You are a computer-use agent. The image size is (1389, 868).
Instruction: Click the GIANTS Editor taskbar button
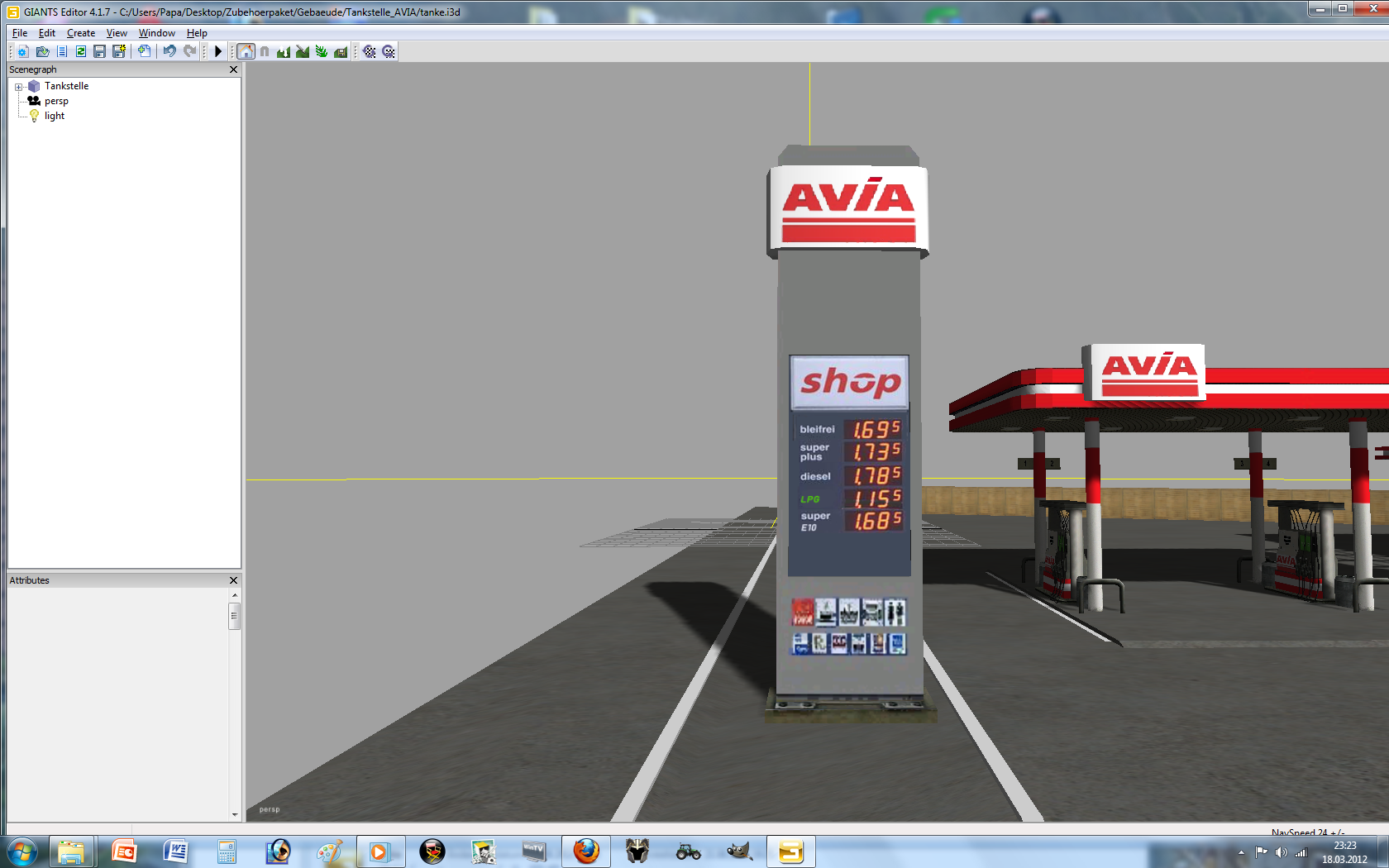tap(790, 851)
